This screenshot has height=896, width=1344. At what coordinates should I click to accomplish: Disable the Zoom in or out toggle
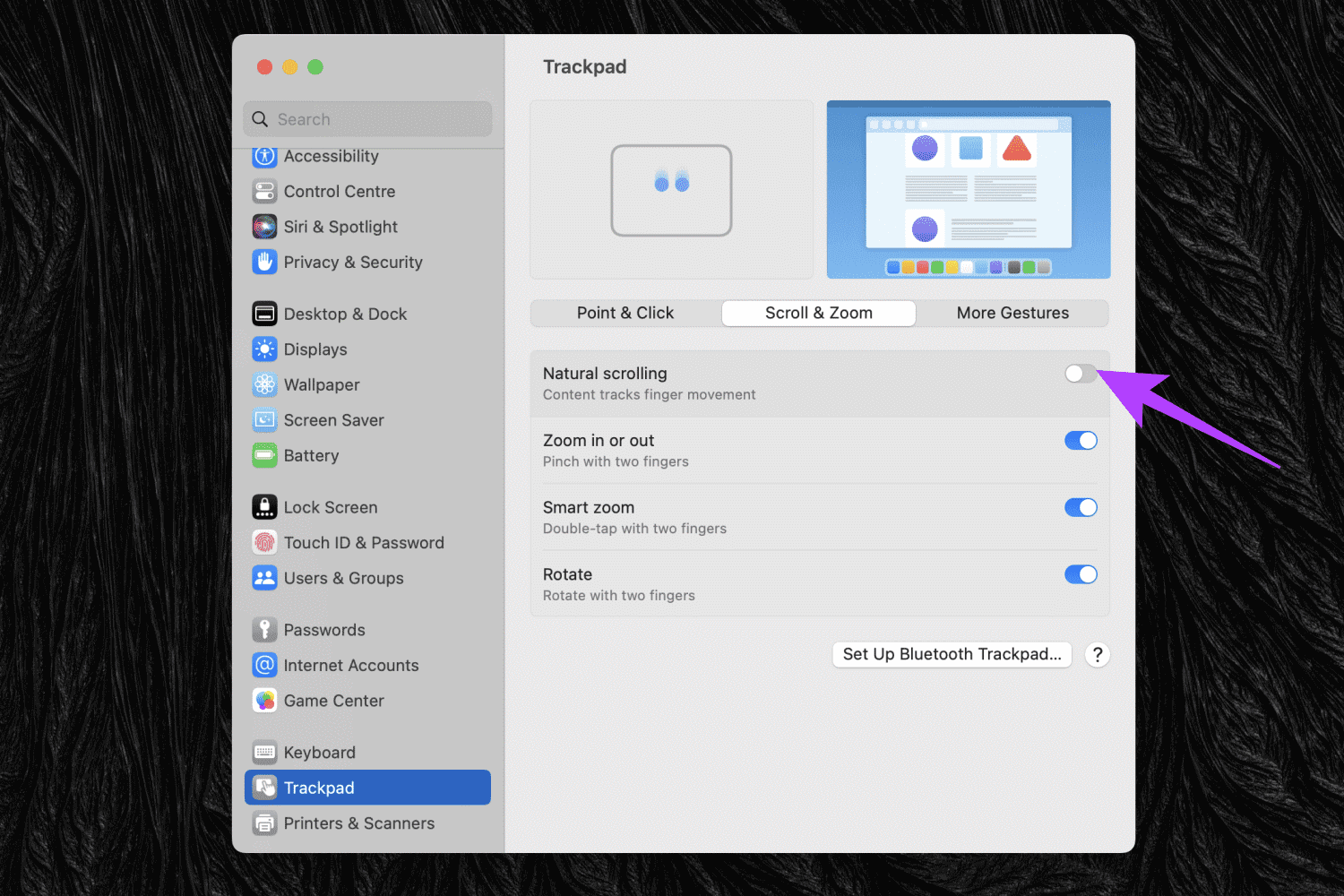(1080, 441)
